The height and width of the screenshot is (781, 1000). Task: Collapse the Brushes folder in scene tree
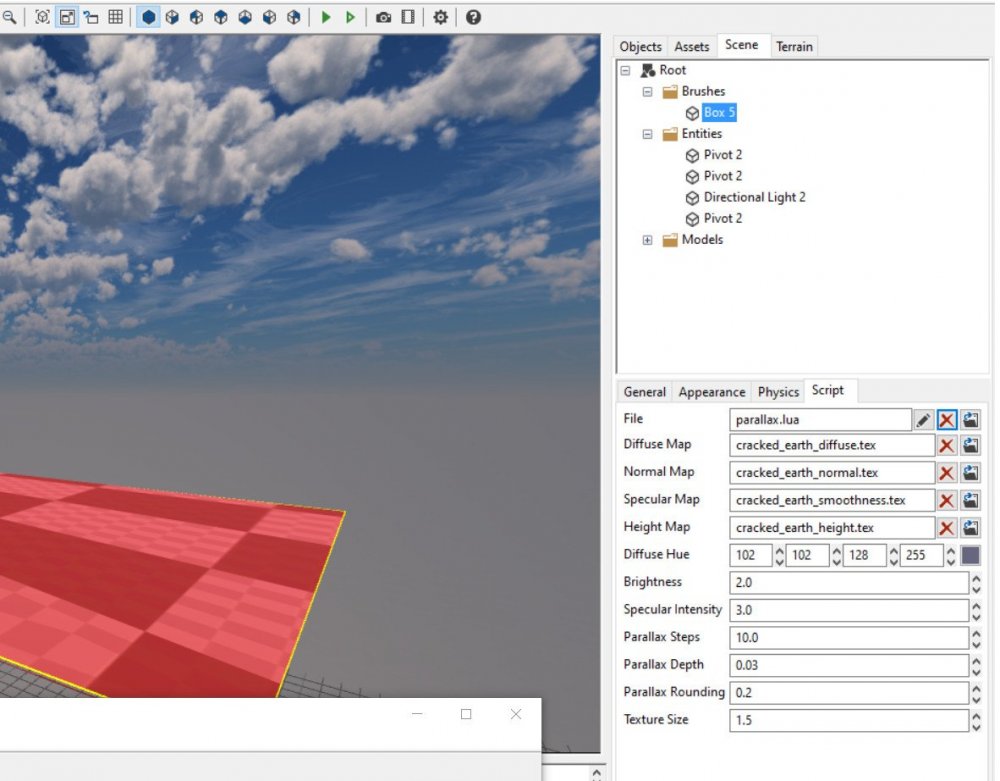647,92
